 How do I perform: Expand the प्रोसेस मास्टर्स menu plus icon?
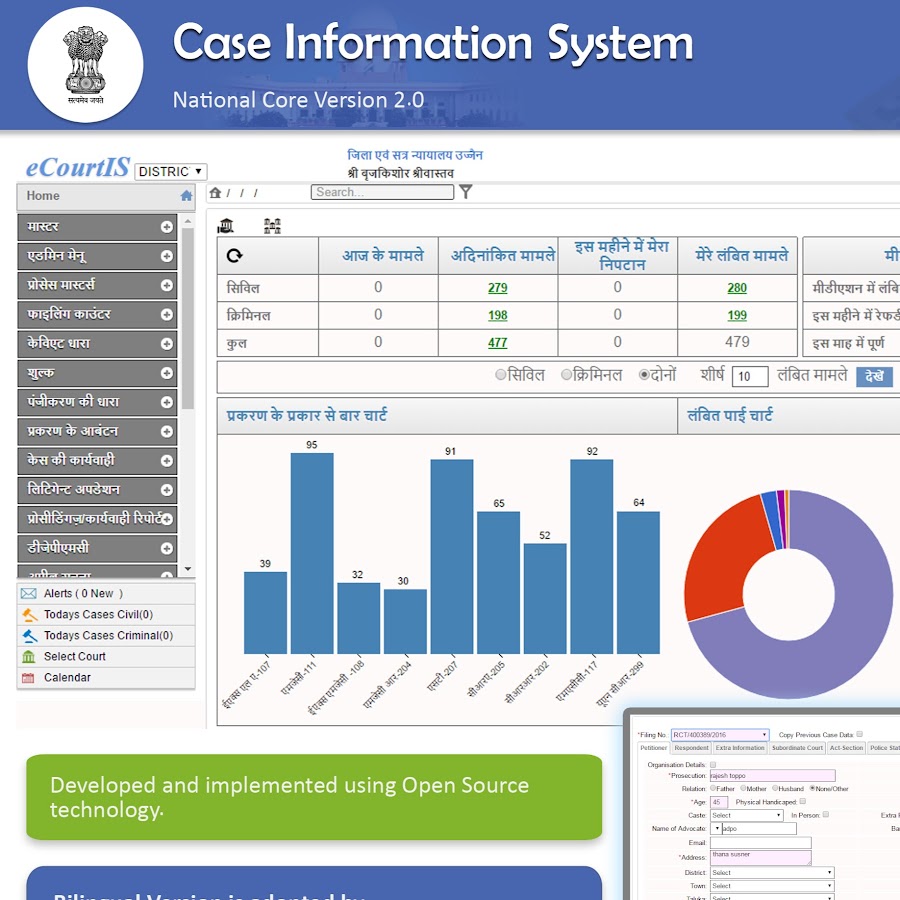(166, 285)
